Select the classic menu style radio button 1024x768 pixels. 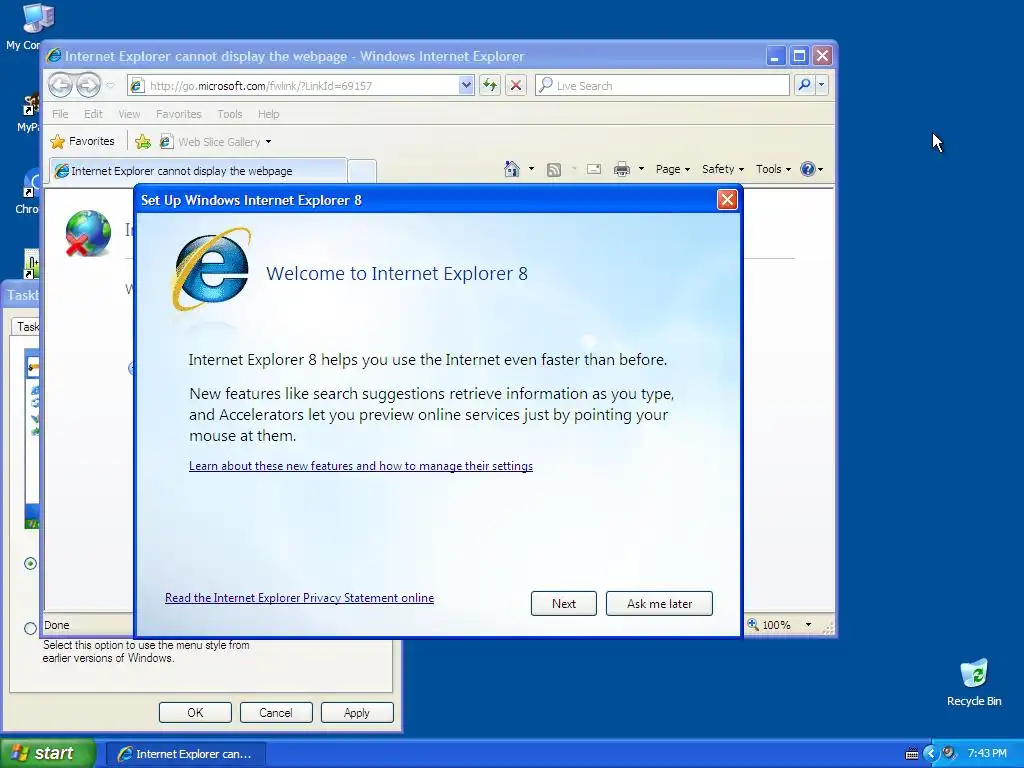30,628
